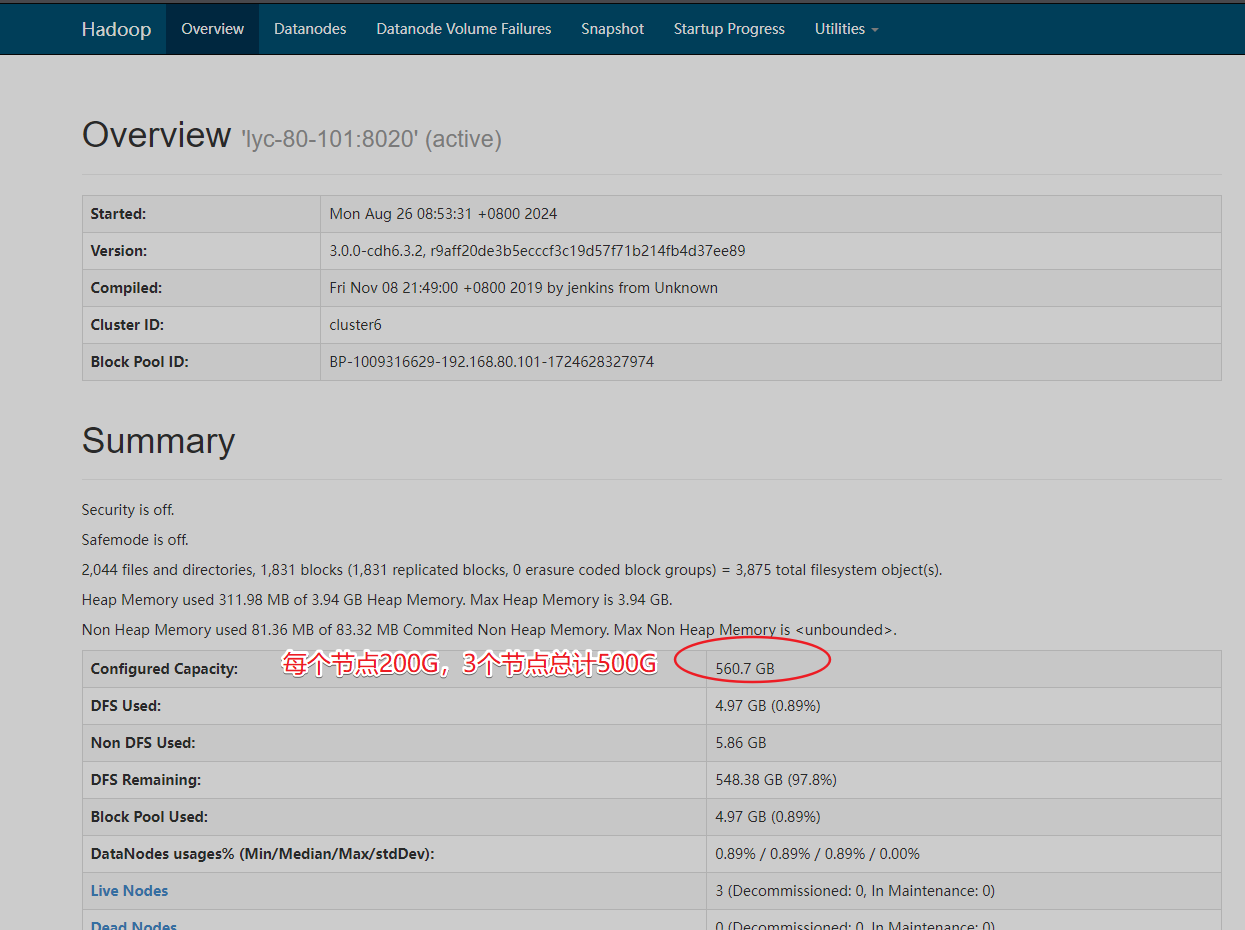Switch to the Overview tab
This screenshot has width=1245, height=930.
point(212,29)
